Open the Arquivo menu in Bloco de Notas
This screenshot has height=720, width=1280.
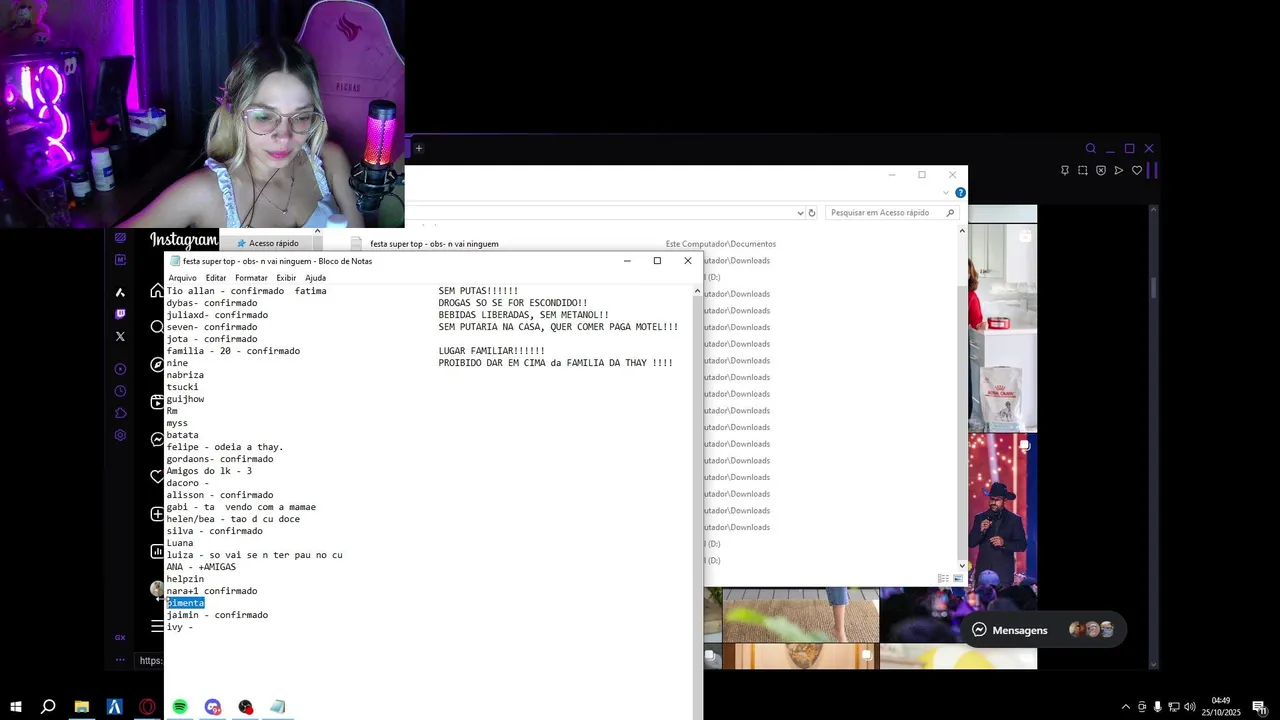182,278
